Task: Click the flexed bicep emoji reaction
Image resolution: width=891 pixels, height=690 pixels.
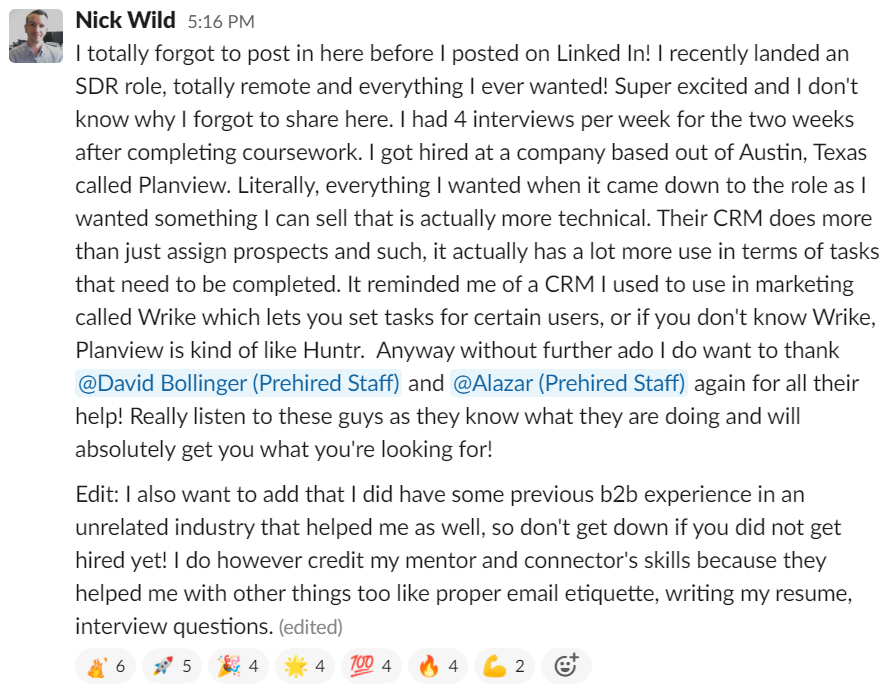Action: point(503,665)
